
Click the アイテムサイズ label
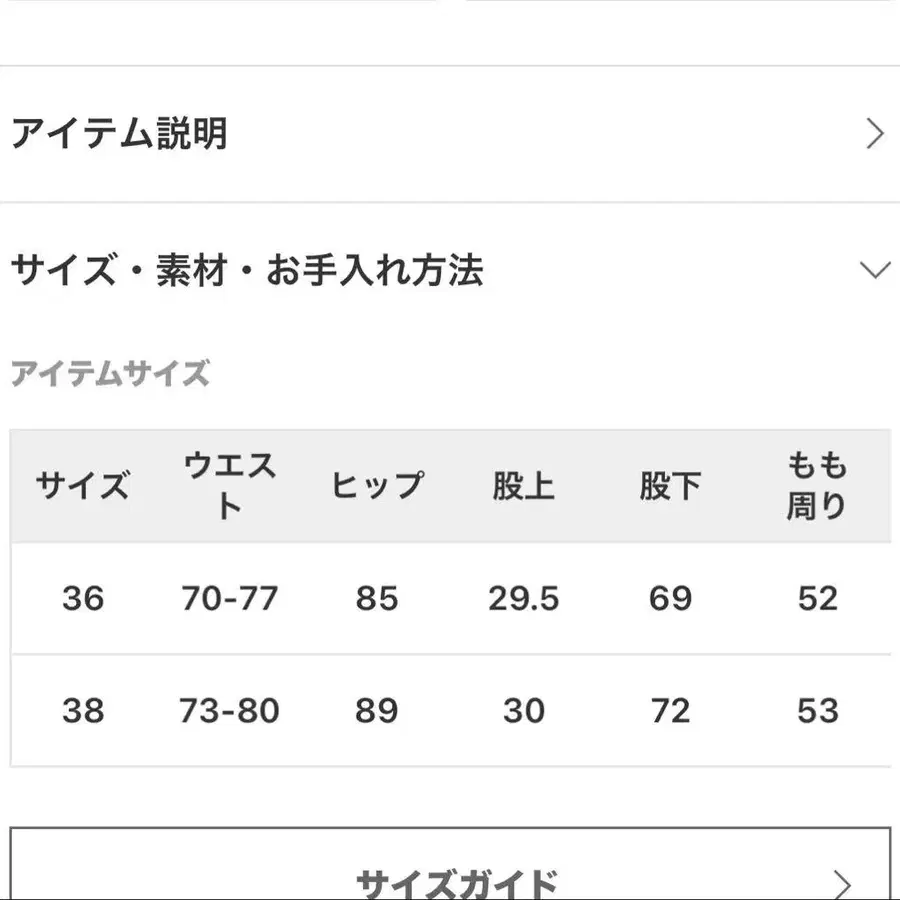(110, 374)
